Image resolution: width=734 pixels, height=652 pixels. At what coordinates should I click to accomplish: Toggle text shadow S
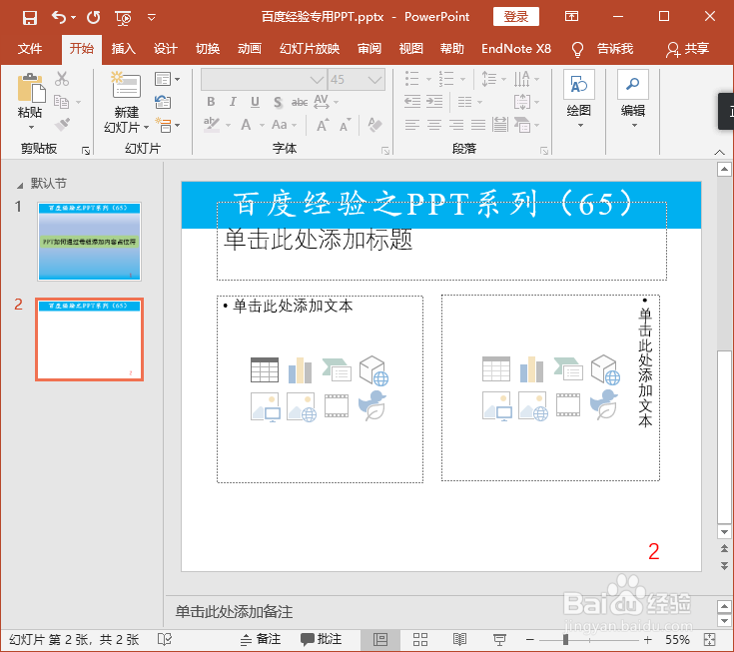278,102
